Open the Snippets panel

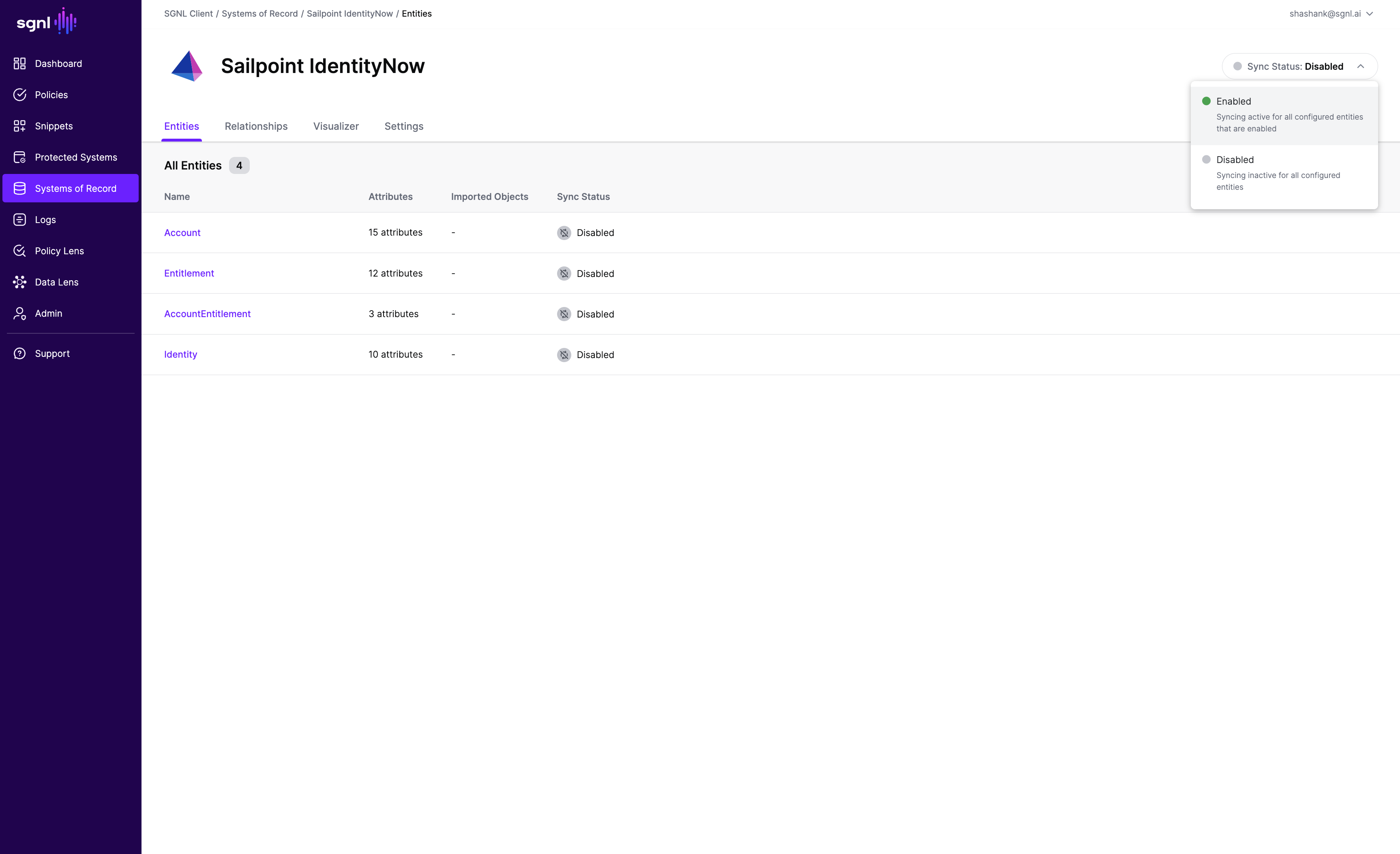pyautogui.click(x=53, y=126)
